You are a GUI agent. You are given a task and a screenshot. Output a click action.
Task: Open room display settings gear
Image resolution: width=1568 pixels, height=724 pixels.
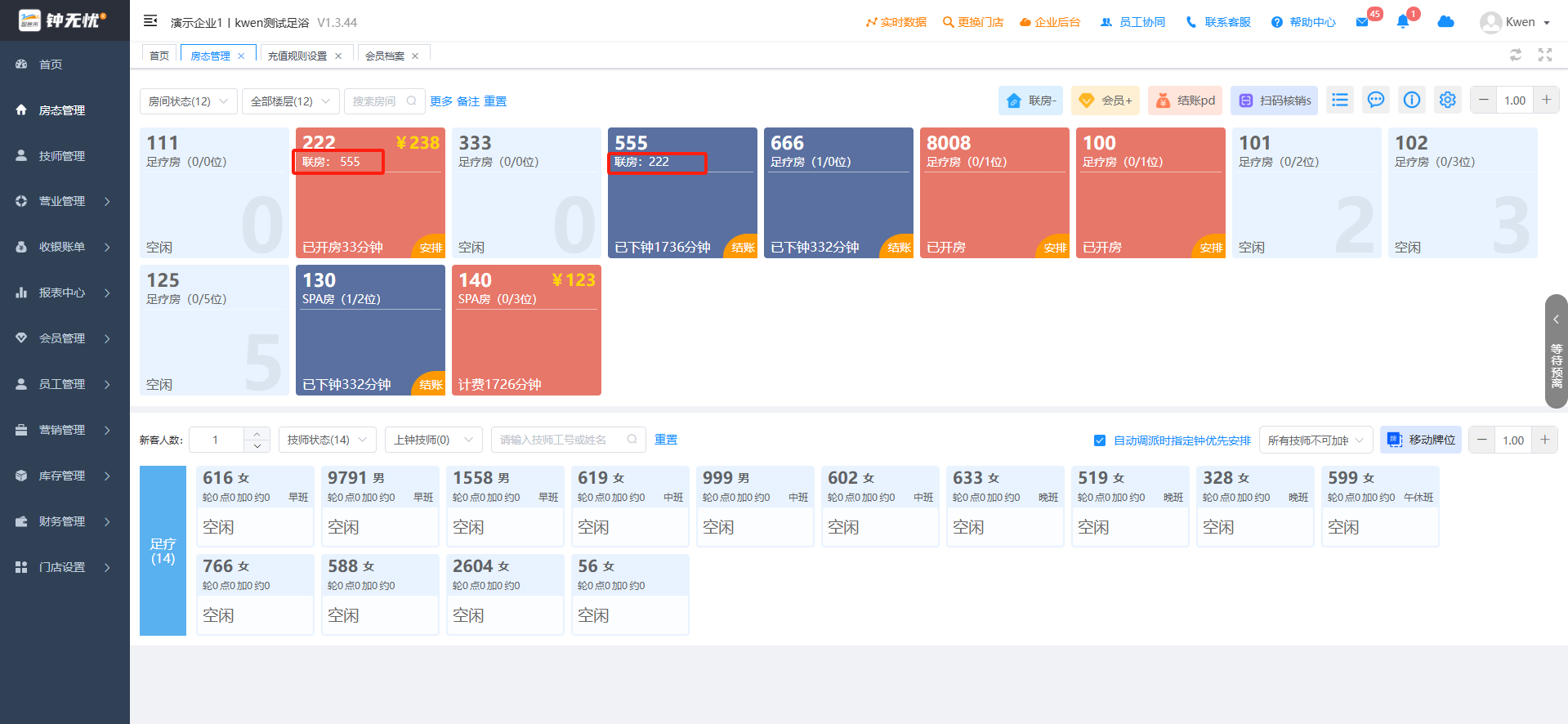(1448, 101)
